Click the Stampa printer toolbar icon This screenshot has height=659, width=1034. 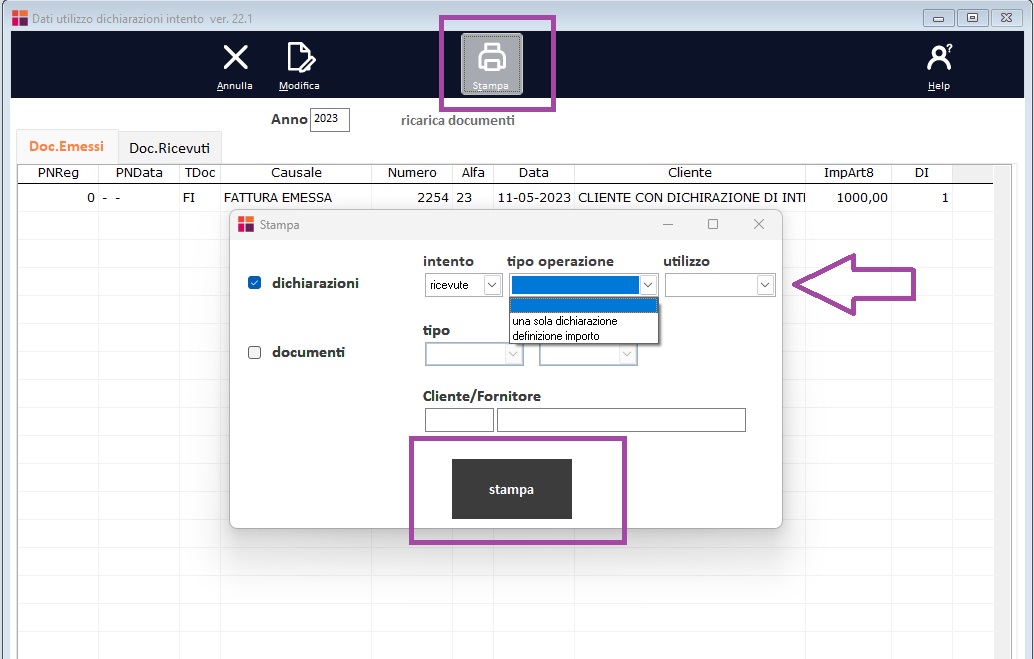(x=491, y=64)
